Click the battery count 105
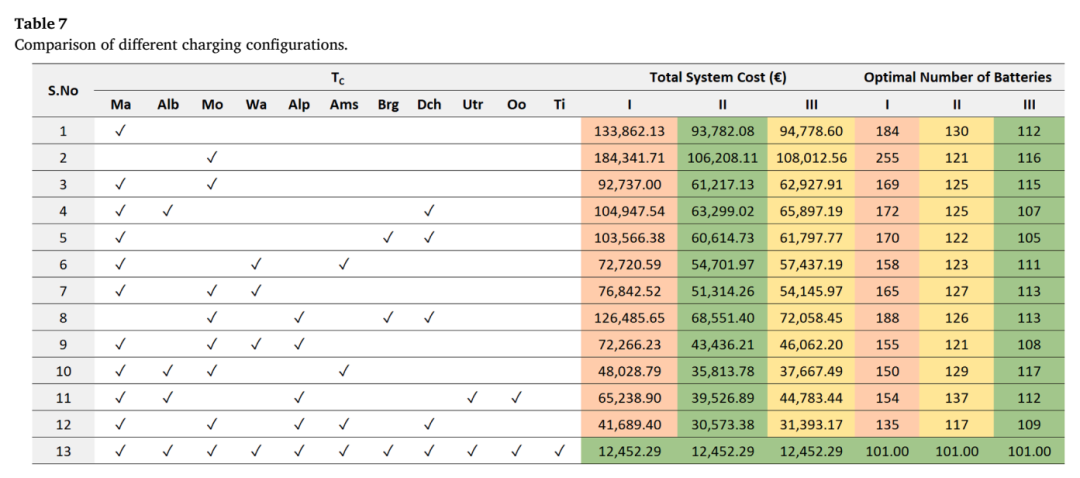The image size is (1080, 478). 1029,238
